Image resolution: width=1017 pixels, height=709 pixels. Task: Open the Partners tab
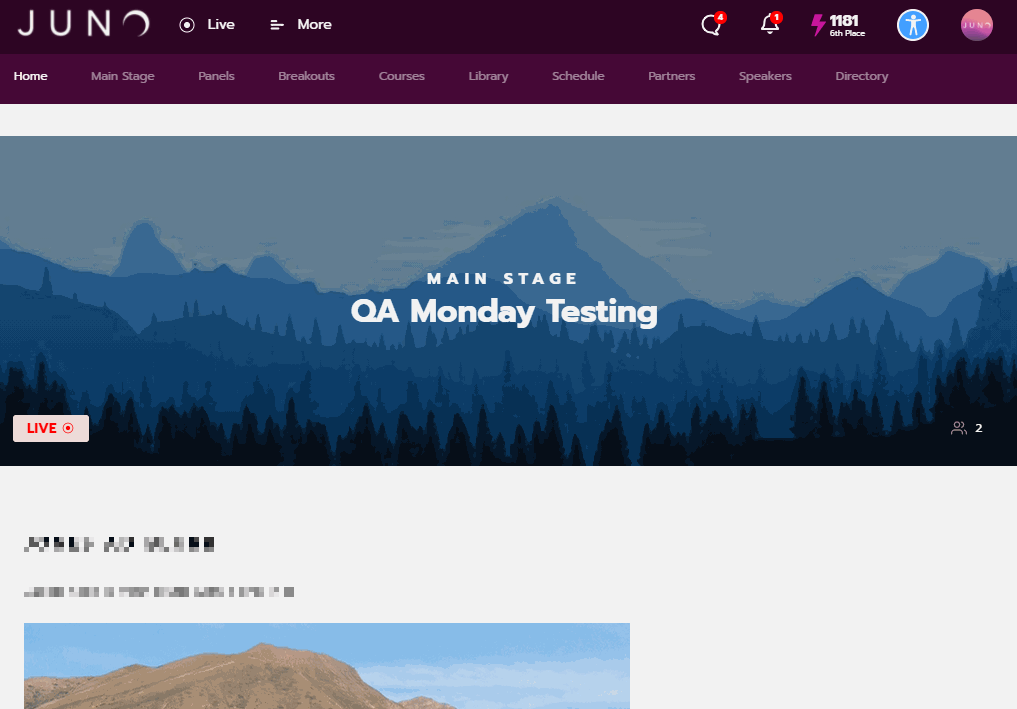pyautogui.click(x=671, y=76)
